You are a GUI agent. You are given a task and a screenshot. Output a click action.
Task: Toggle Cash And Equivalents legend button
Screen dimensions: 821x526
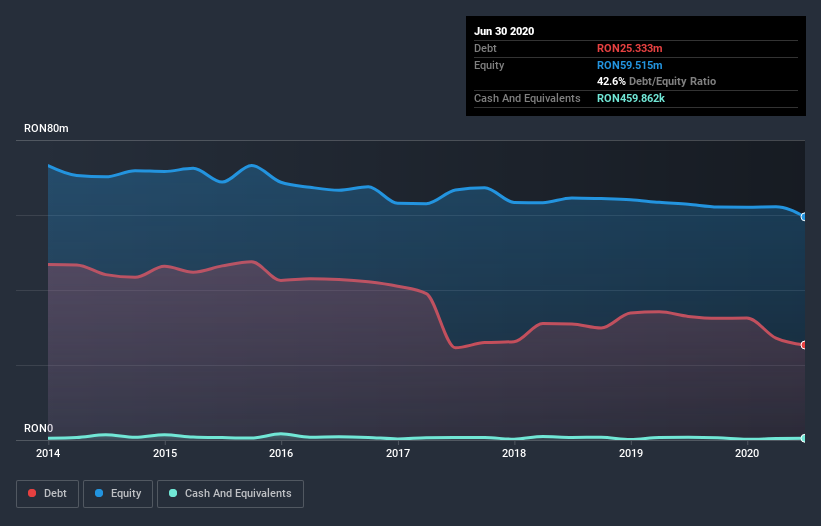coord(230,494)
